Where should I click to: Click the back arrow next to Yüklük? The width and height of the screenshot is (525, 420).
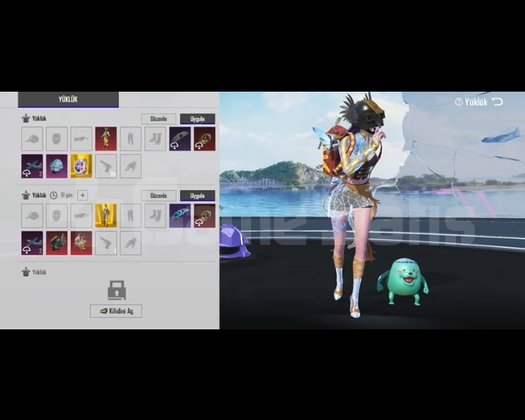click(498, 101)
